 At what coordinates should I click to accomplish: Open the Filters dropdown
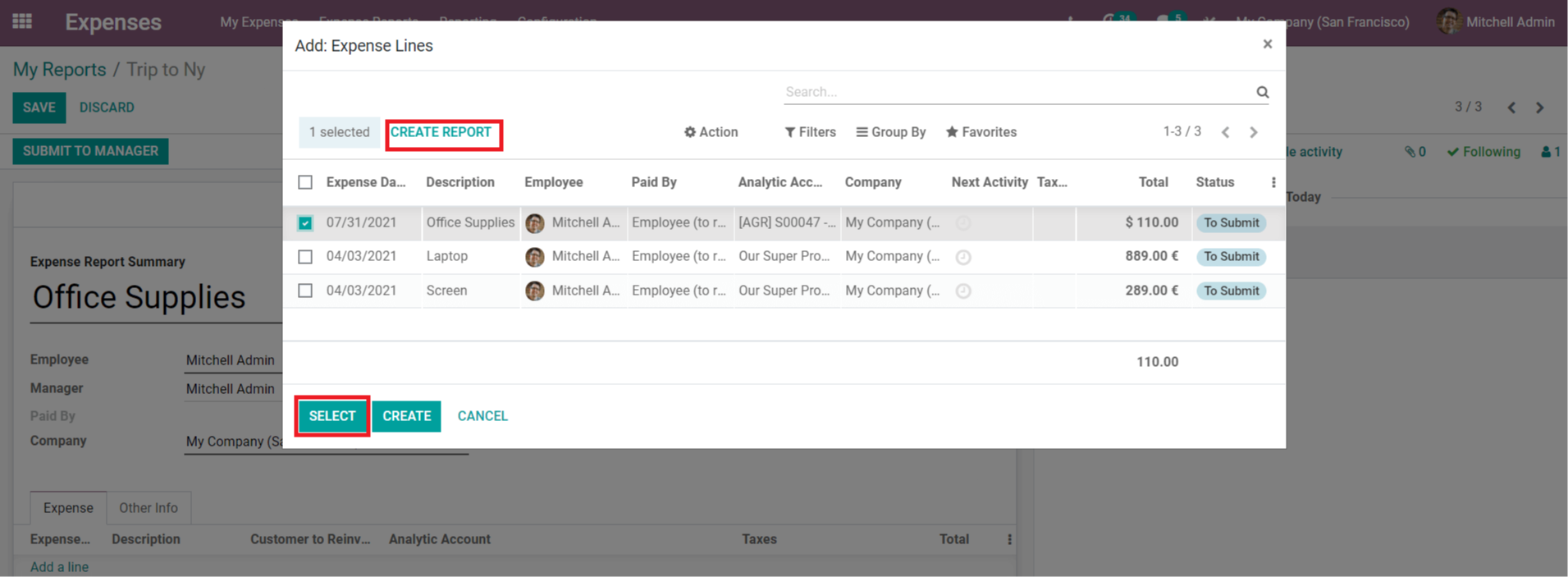click(811, 132)
